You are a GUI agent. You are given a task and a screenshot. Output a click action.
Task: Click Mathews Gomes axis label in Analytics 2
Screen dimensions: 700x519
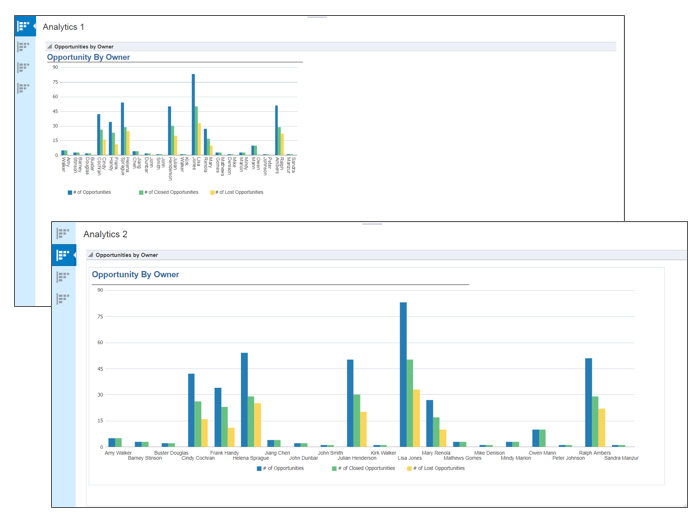462,458
